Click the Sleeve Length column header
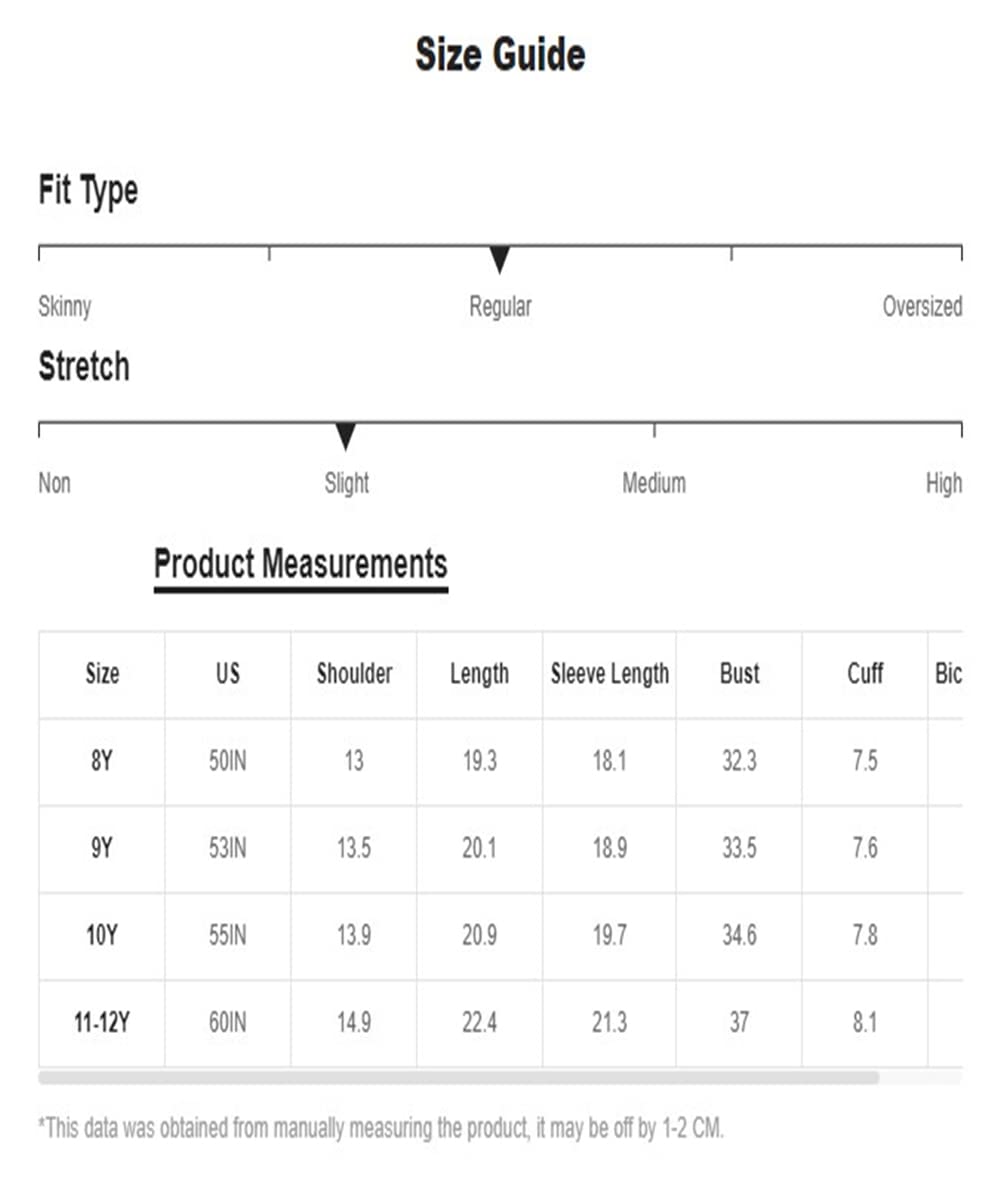Screen dimensions: 1000x1200 click(x=610, y=674)
